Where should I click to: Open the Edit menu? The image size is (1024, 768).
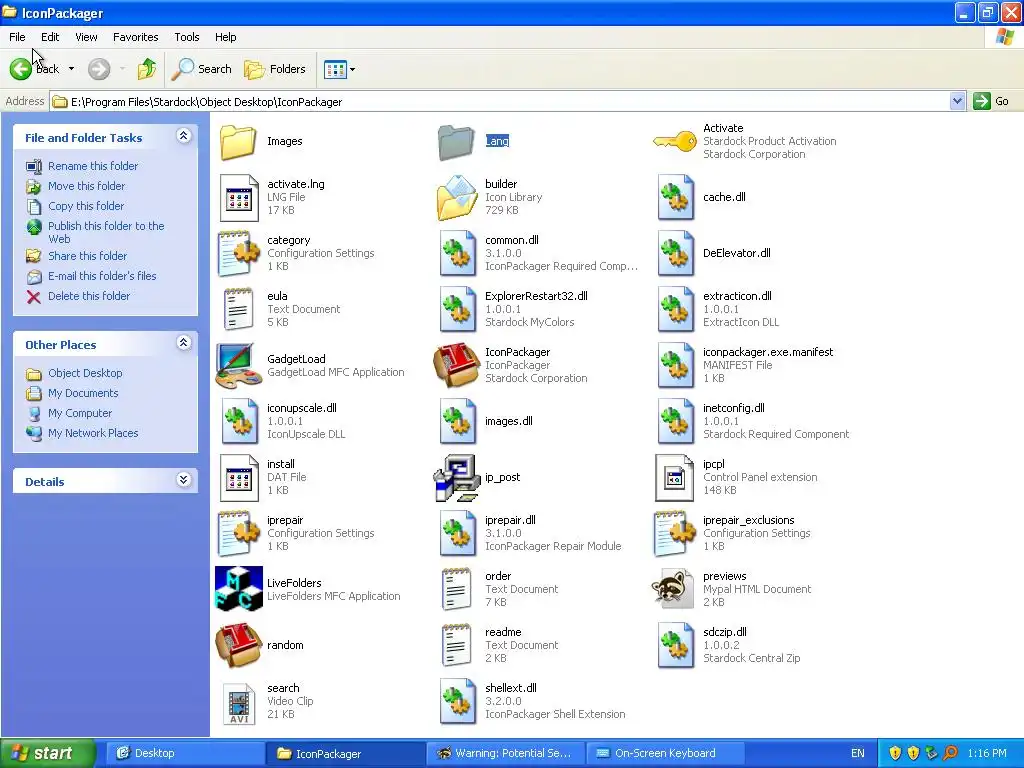click(x=50, y=37)
